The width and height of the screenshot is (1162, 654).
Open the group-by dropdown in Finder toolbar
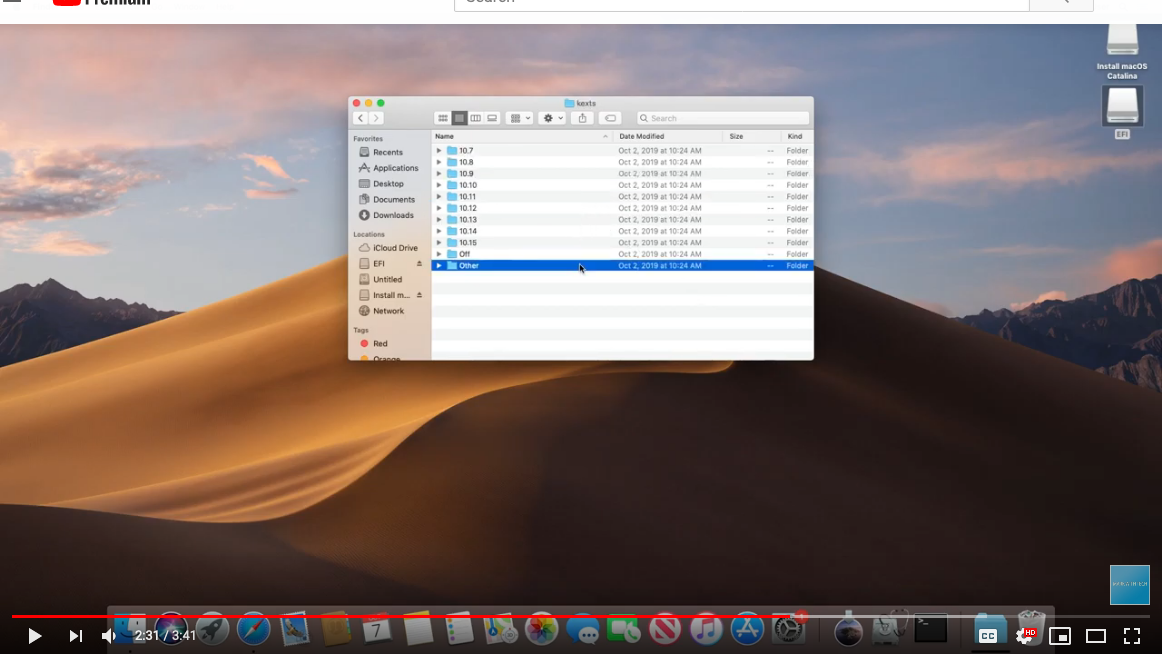[x=519, y=118]
